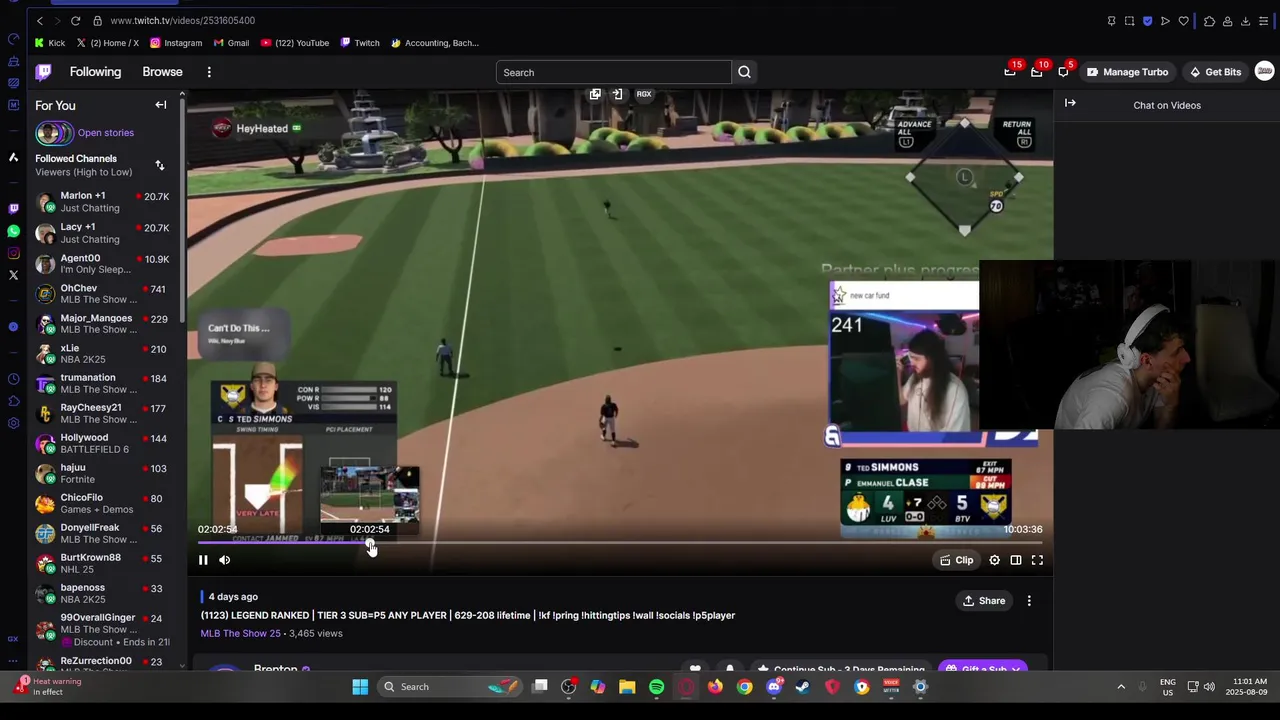1280x720 pixels.
Task: Open Home / X bookmark
Action: pyautogui.click(x=108, y=43)
